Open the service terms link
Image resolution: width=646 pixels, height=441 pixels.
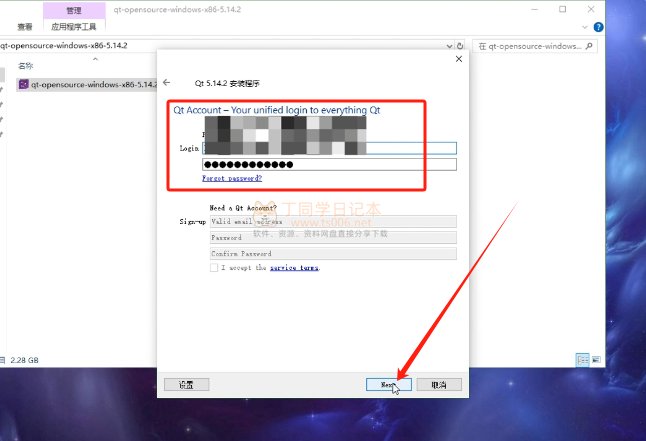point(294,268)
